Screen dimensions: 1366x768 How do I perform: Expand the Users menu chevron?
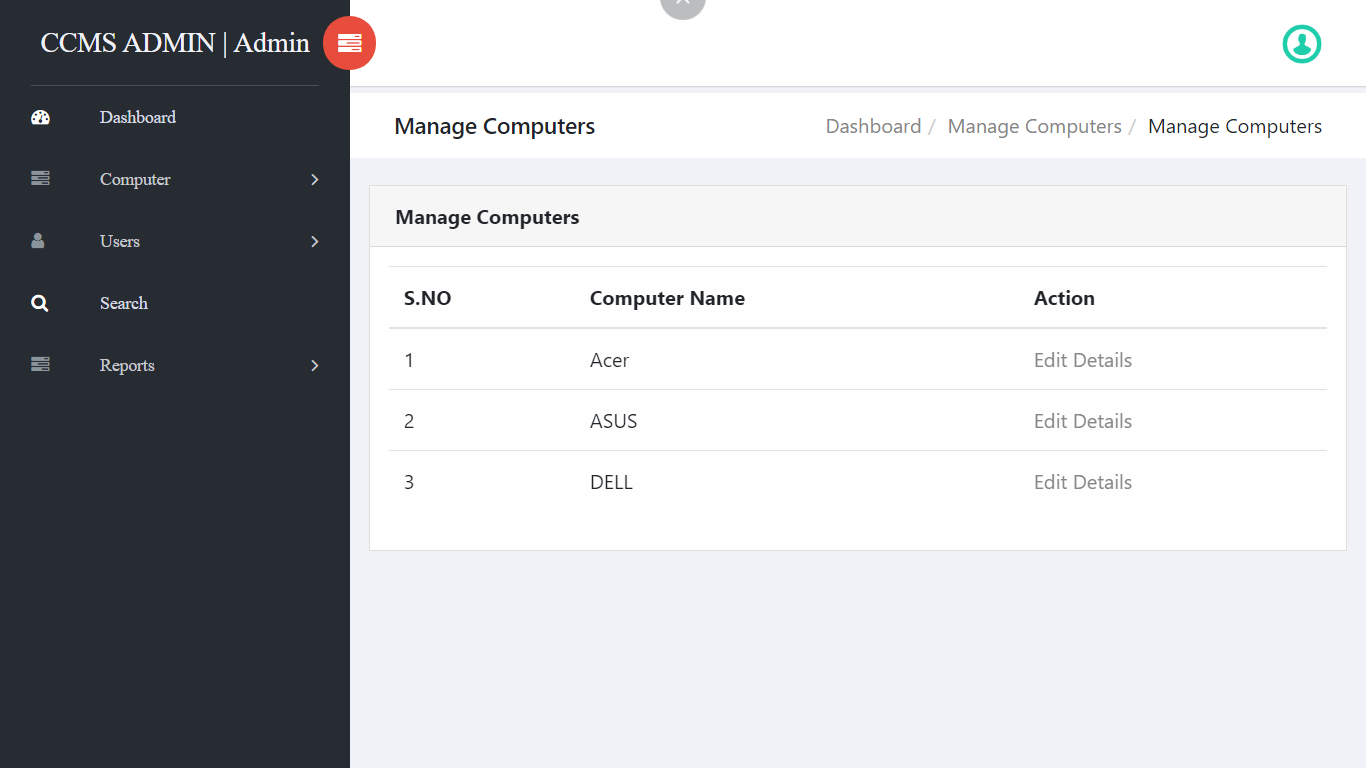pos(314,242)
